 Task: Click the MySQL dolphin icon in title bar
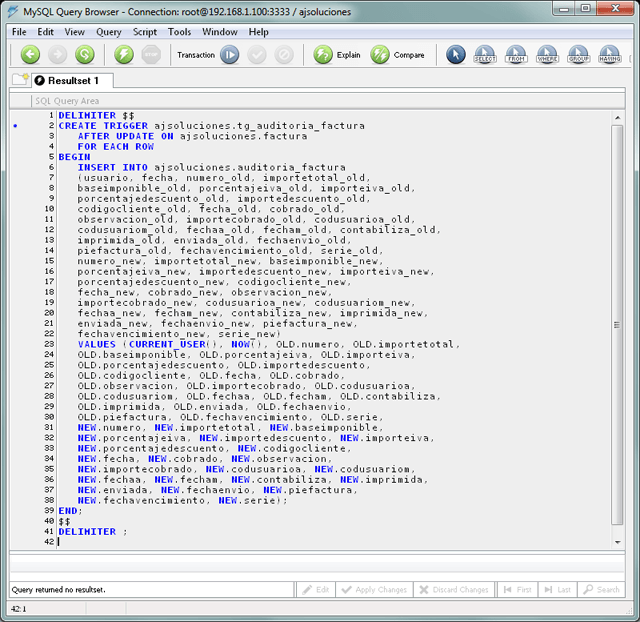(x=13, y=11)
